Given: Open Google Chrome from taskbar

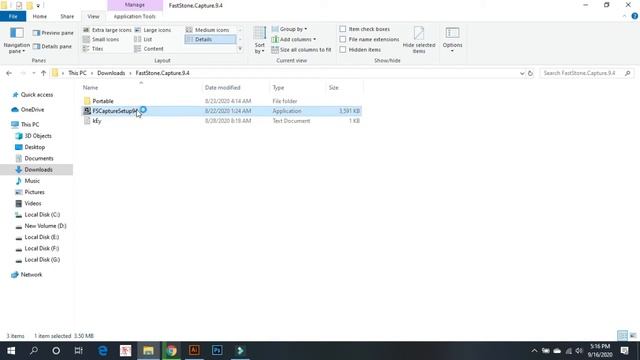Looking at the screenshot, I should pyautogui.click(x=171, y=351).
